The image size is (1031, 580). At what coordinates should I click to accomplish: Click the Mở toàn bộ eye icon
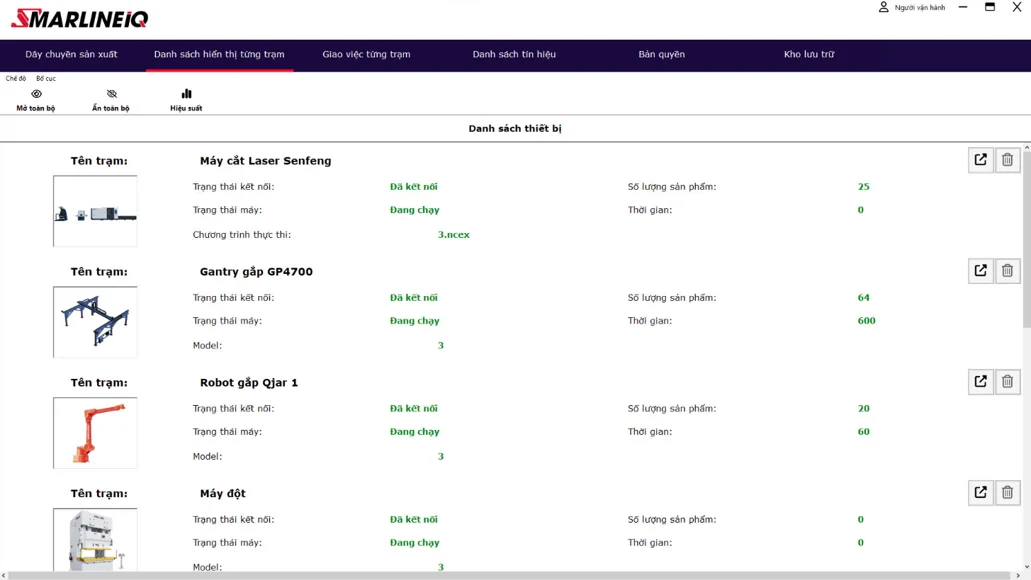pos(36,94)
